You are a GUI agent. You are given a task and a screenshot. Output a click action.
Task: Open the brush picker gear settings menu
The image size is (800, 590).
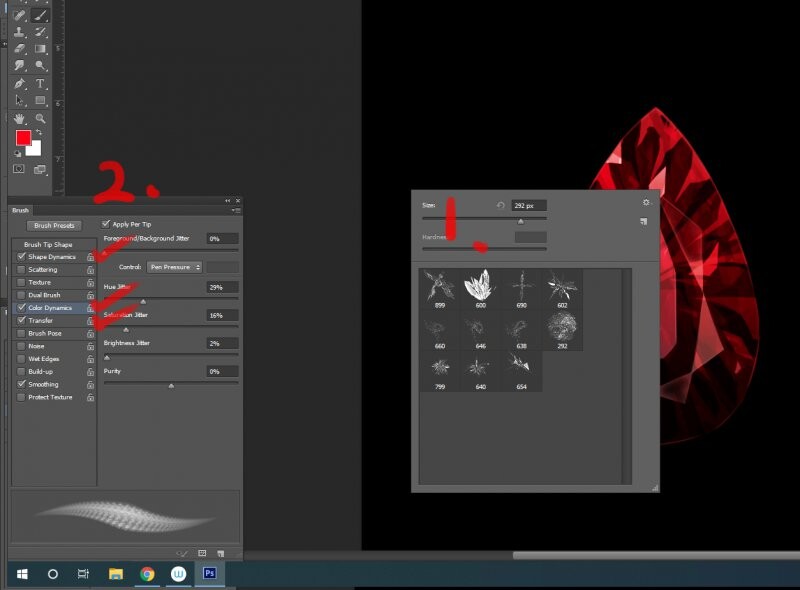coord(647,202)
